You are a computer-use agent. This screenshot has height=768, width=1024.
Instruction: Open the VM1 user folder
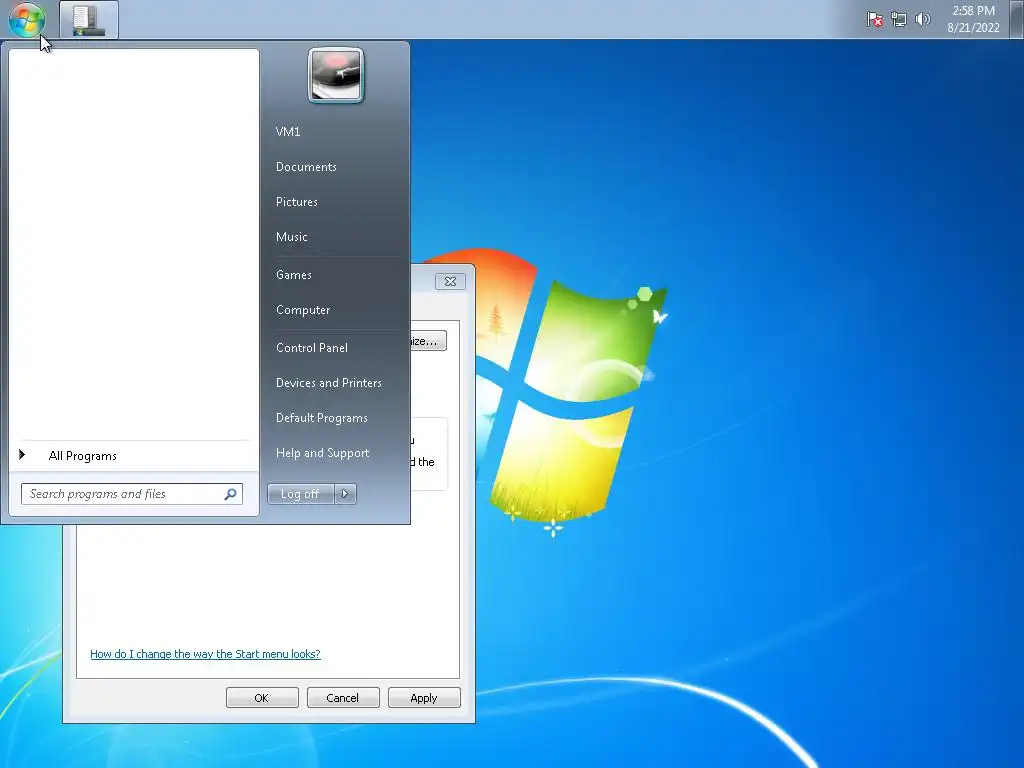(x=288, y=131)
